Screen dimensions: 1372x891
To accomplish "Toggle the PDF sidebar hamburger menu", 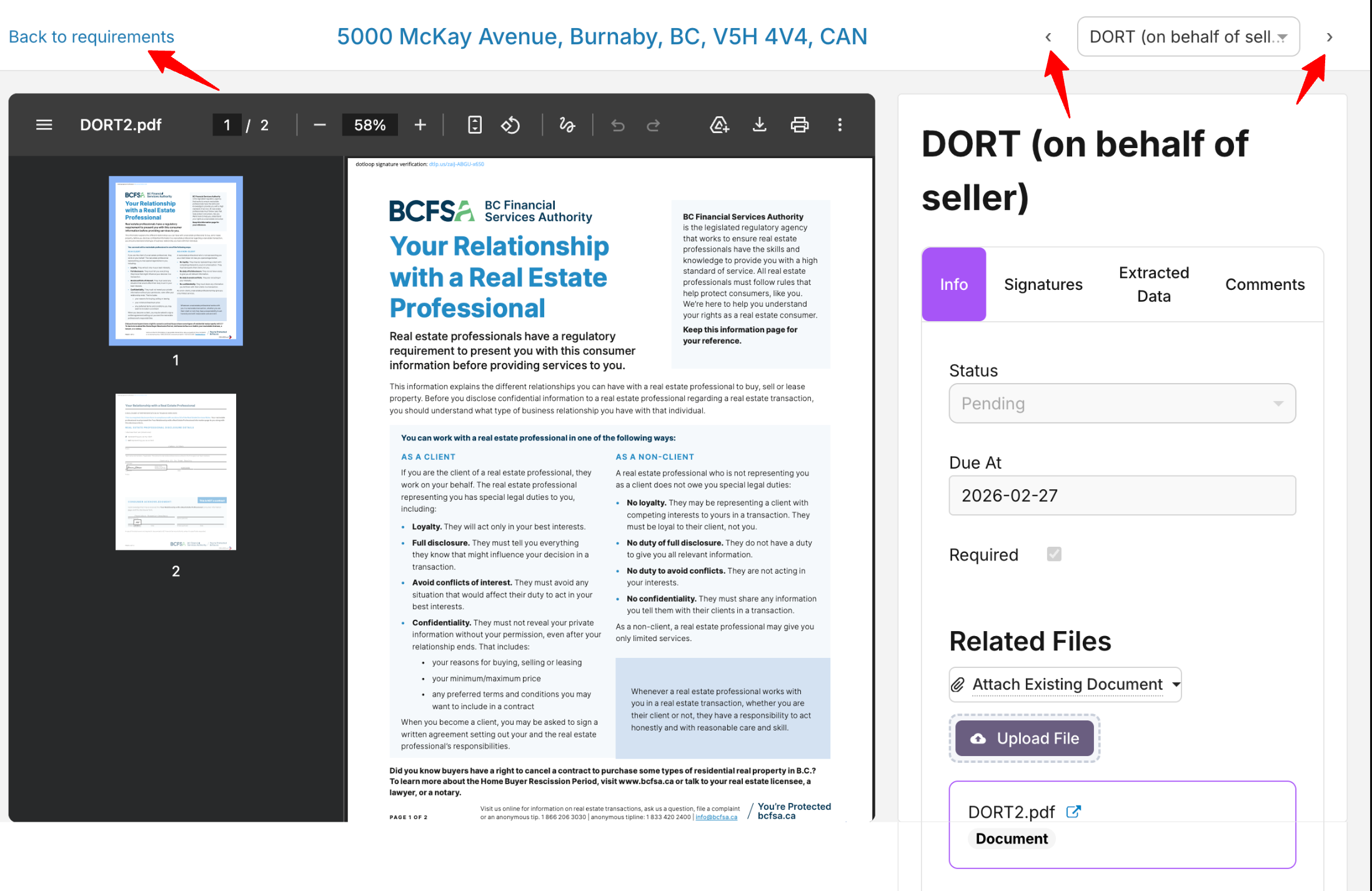I will tap(44, 125).
